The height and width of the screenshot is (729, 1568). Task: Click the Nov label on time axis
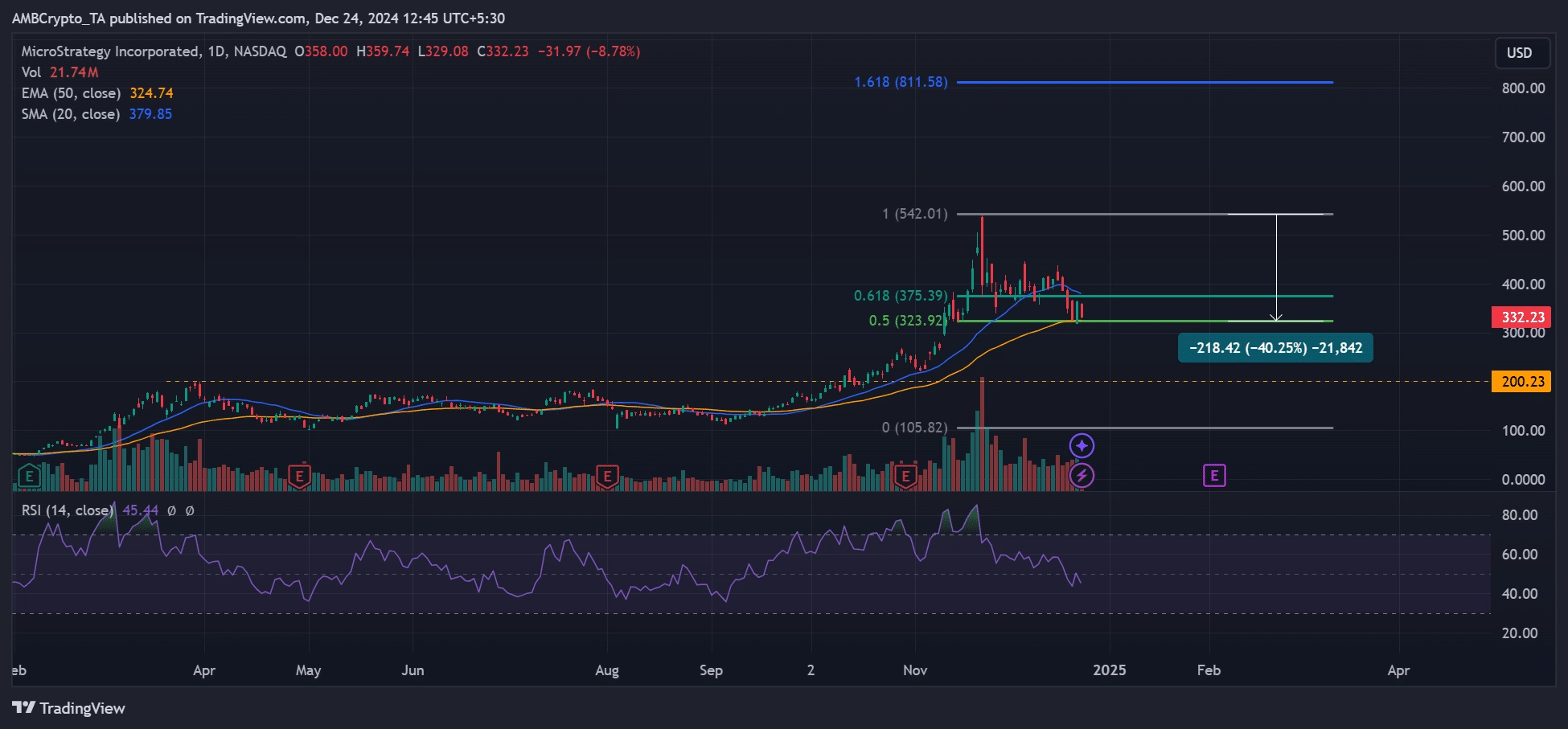(915, 670)
